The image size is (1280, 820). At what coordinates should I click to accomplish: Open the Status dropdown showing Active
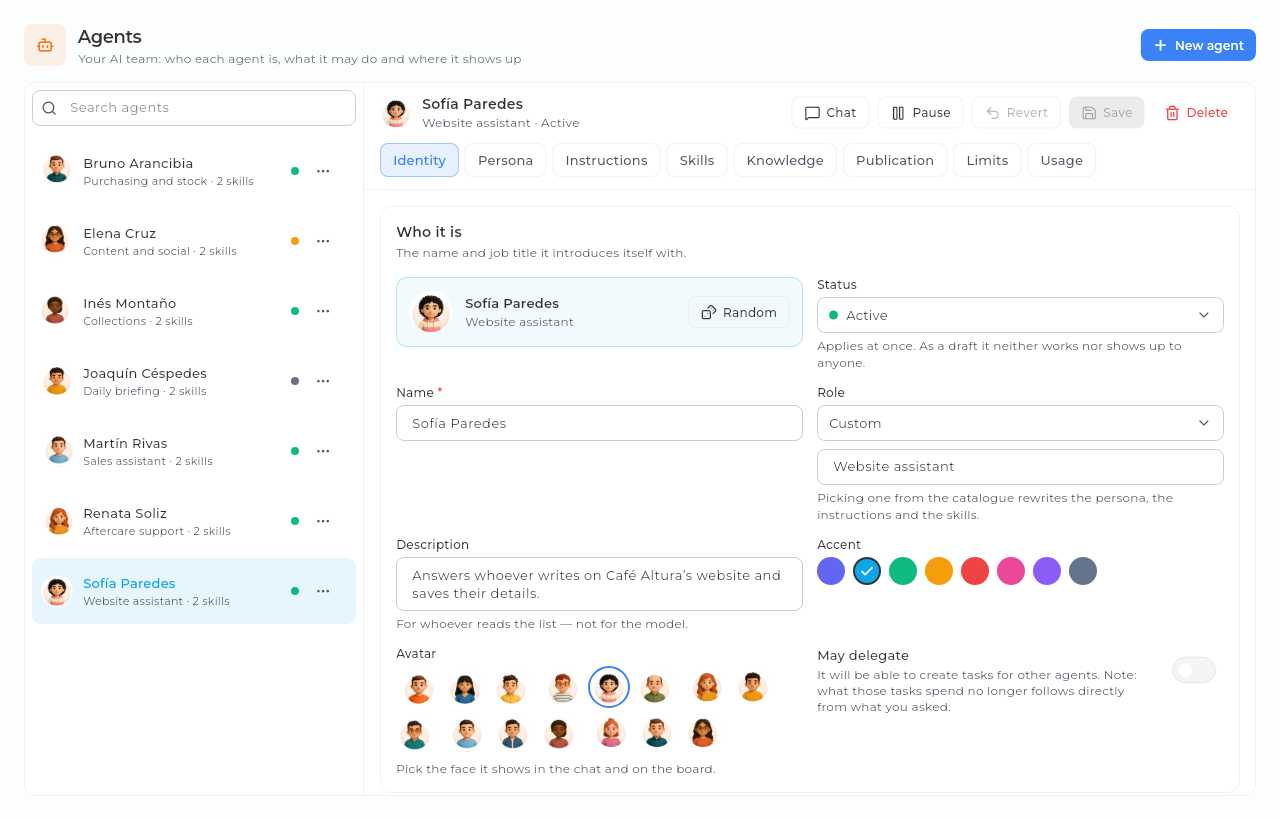[x=1020, y=315]
